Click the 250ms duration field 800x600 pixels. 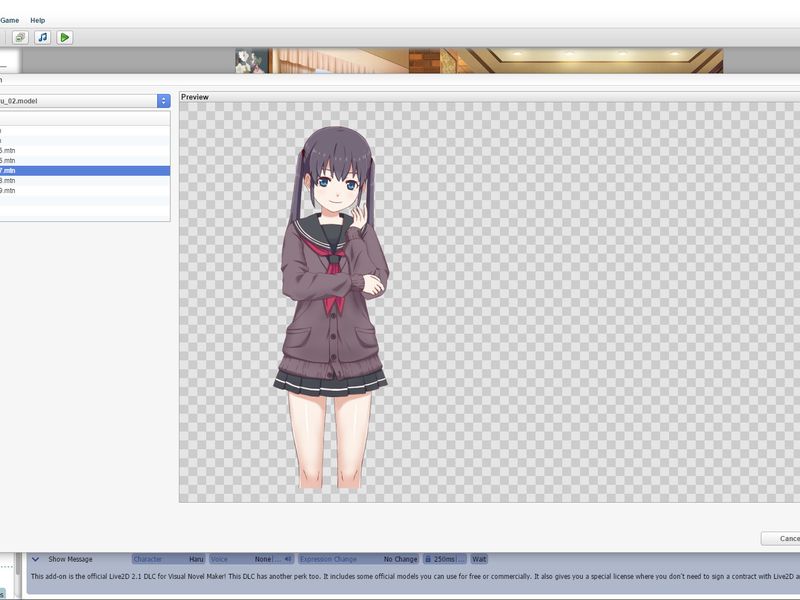pos(444,559)
